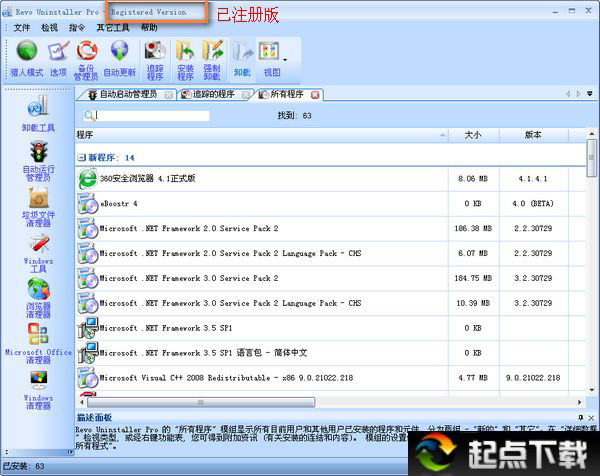Image resolution: width=600 pixels, height=476 pixels.
Task: Collapse the New Programs (新程序: 14) group
Action: 81,157
